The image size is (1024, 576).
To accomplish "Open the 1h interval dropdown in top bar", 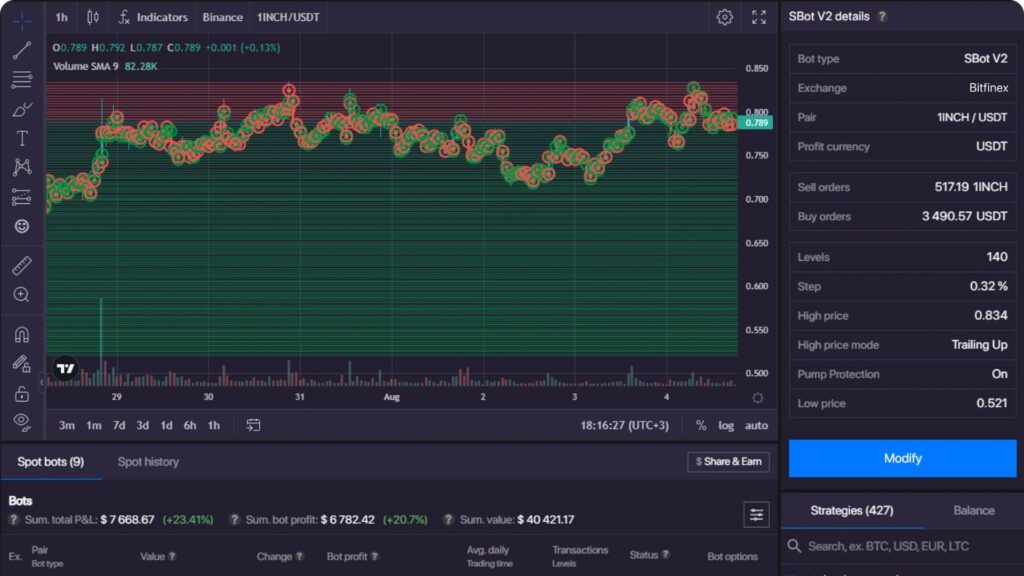I will point(61,17).
